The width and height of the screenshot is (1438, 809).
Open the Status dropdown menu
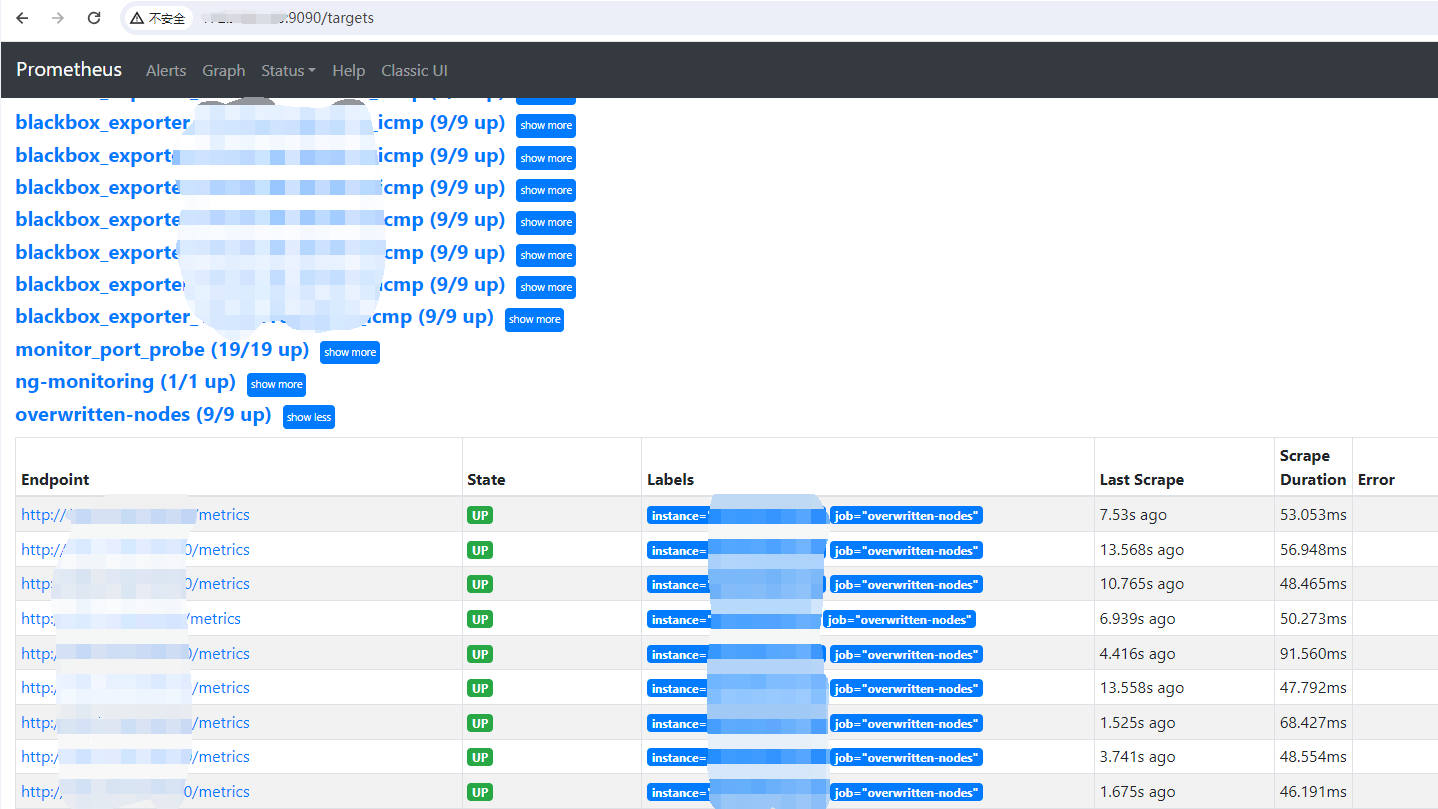pos(288,70)
